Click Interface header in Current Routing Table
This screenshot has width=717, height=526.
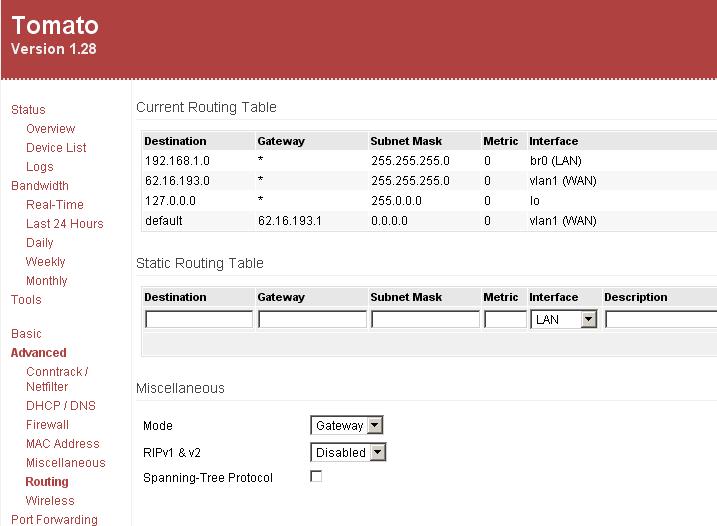click(x=553, y=141)
